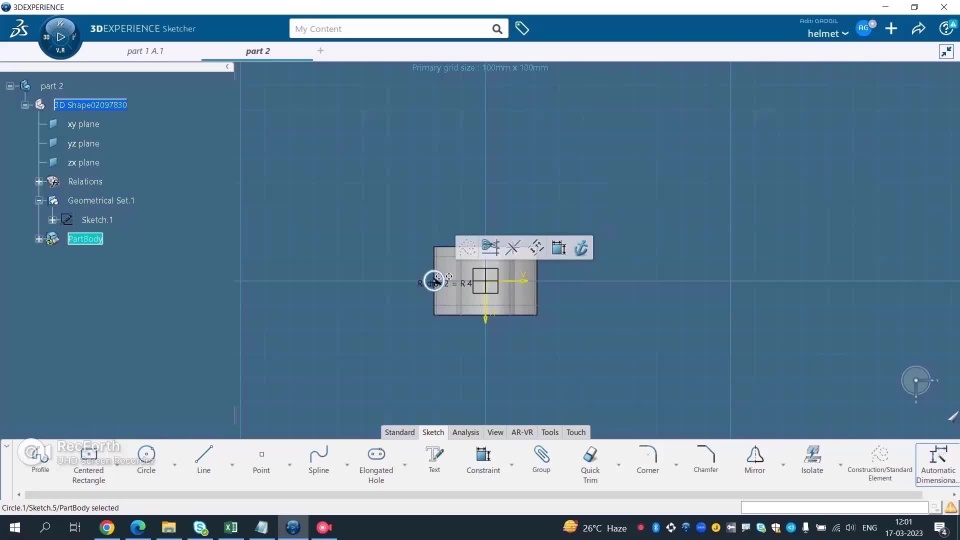The image size is (960, 540).
Task: Select the xy plane in tree
Action: [83, 124]
